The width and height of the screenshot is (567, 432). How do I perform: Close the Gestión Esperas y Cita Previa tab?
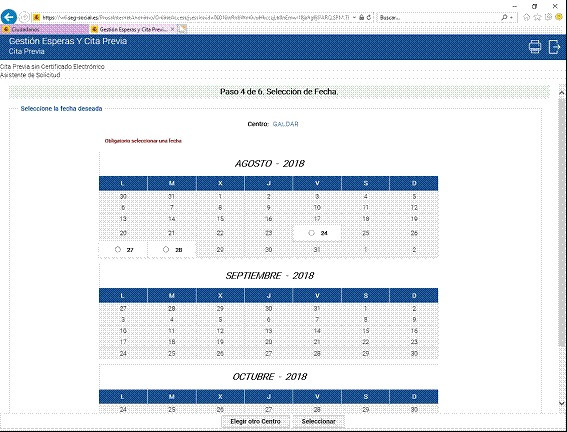(x=172, y=29)
